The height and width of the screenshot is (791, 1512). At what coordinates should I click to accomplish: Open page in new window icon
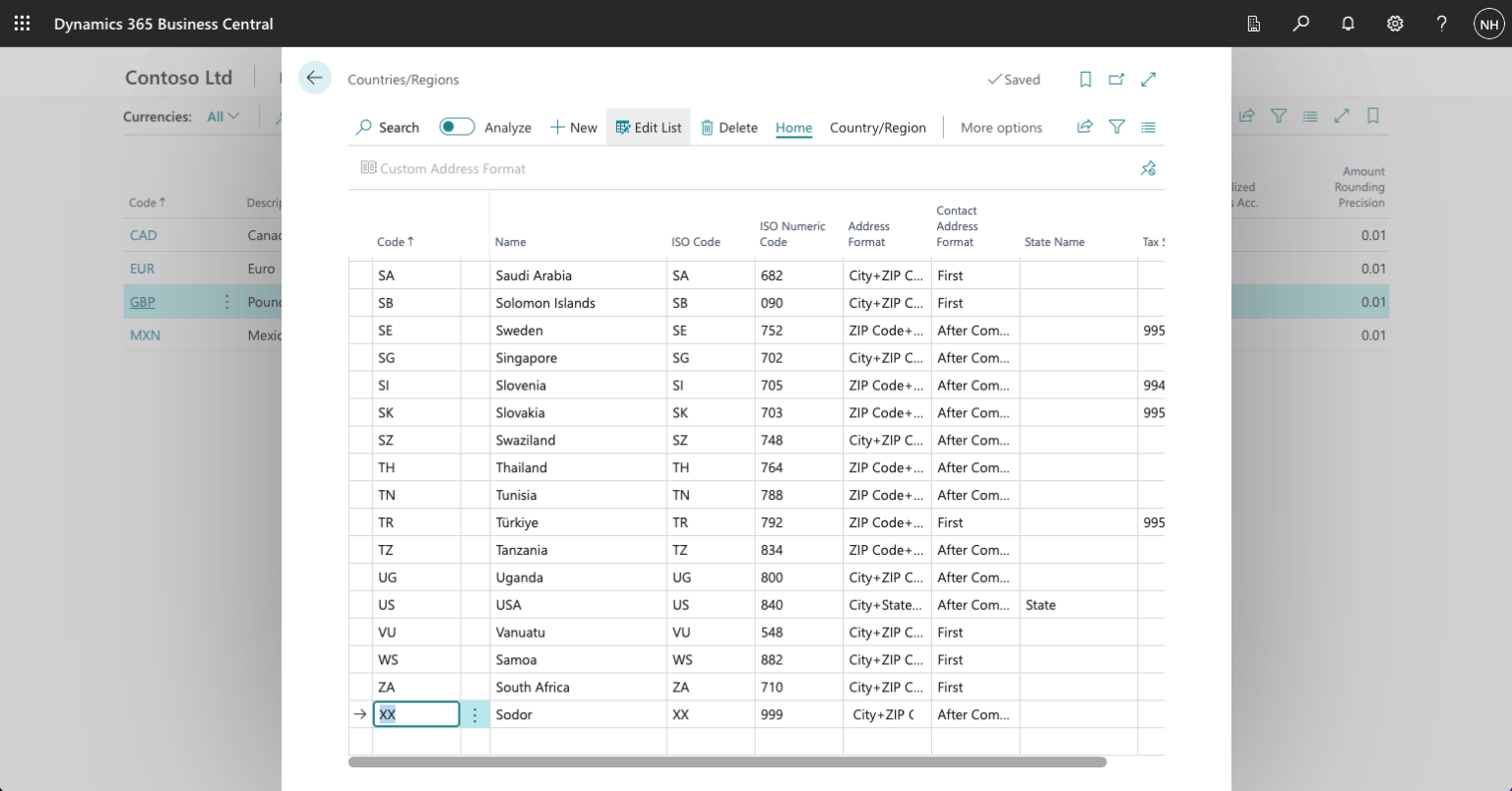[x=1116, y=80]
